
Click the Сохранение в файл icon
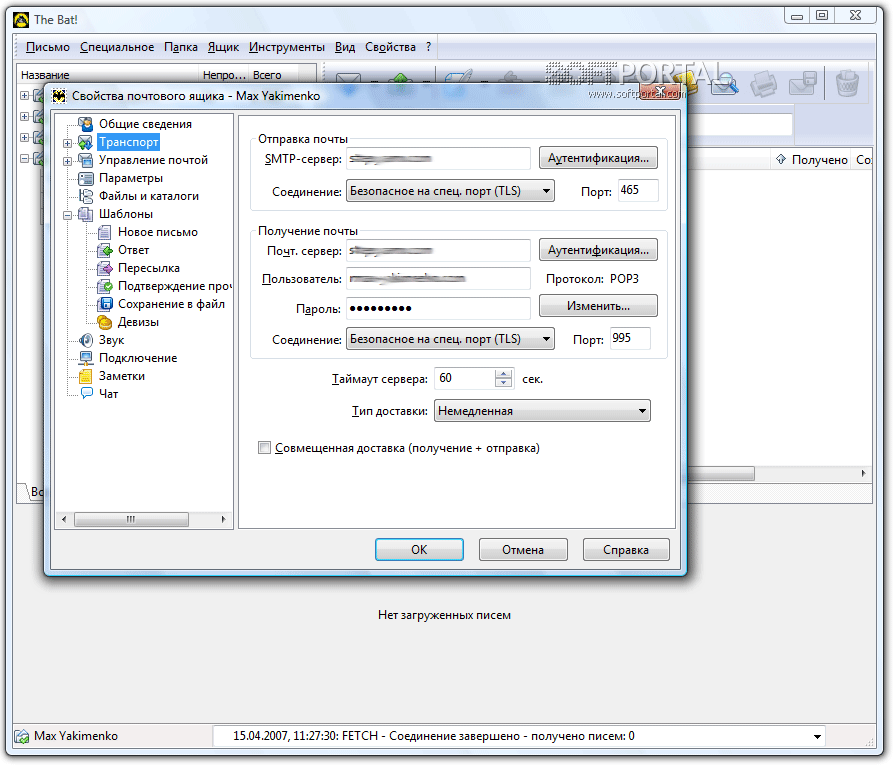(x=104, y=304)
